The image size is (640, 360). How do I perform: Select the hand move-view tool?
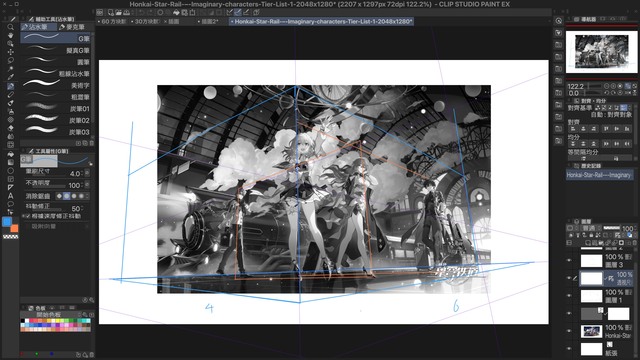[11, 36]
